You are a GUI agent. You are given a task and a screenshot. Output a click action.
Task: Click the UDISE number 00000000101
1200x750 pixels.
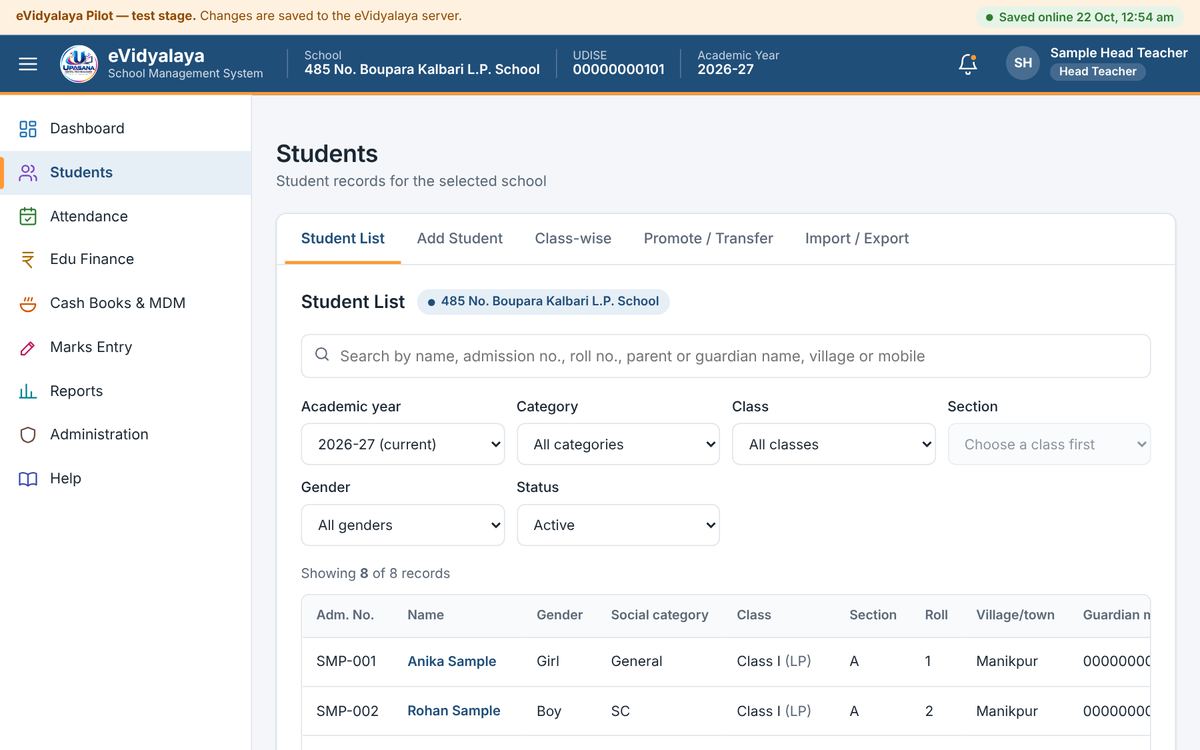[x=618, y=70]
